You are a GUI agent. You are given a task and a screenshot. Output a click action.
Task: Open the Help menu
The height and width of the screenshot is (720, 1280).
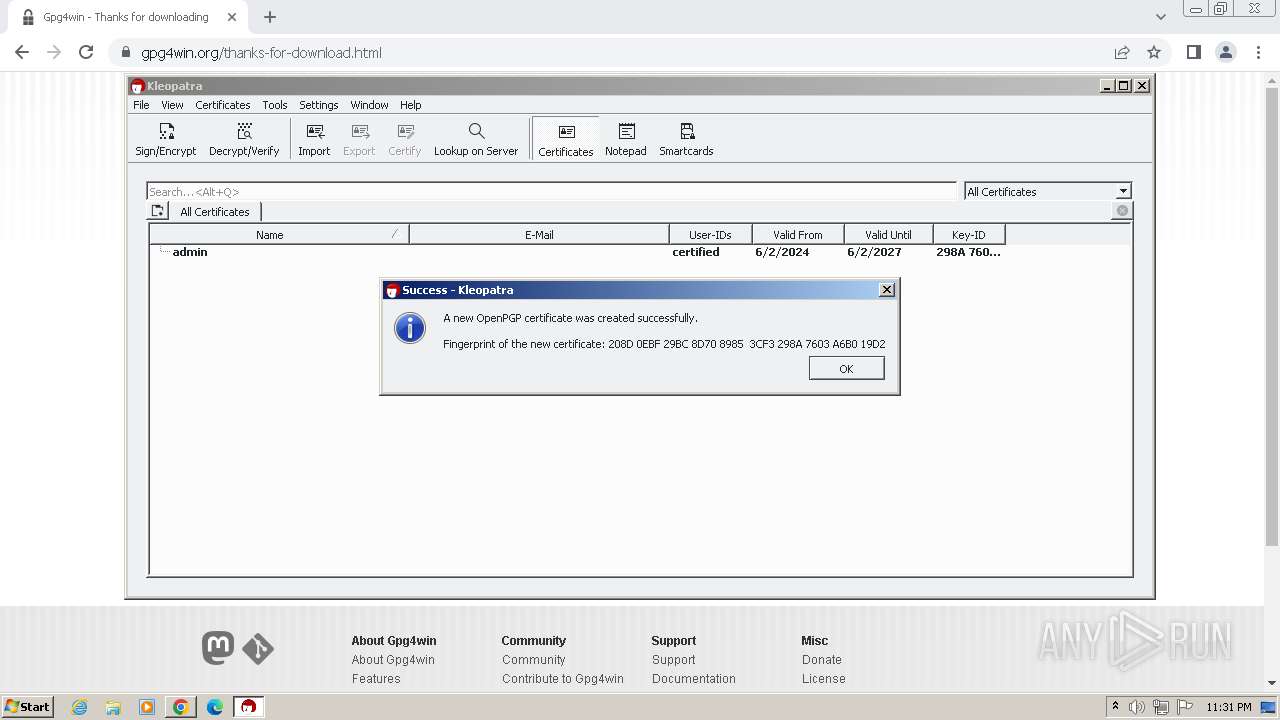click(410, 104)
